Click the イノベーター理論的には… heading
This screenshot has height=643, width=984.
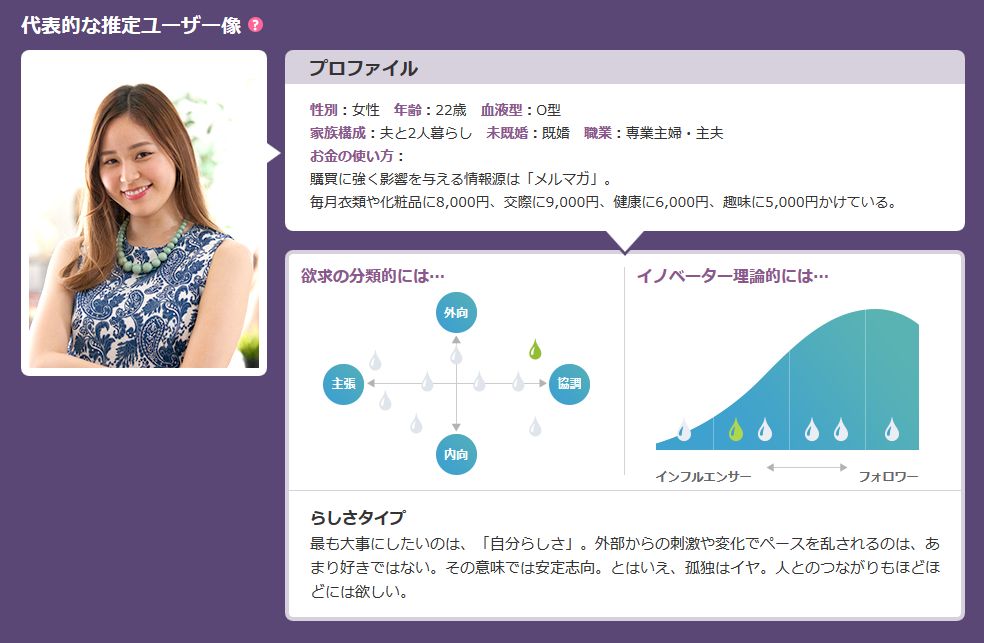pyautogui.click(x=733, y=276)
